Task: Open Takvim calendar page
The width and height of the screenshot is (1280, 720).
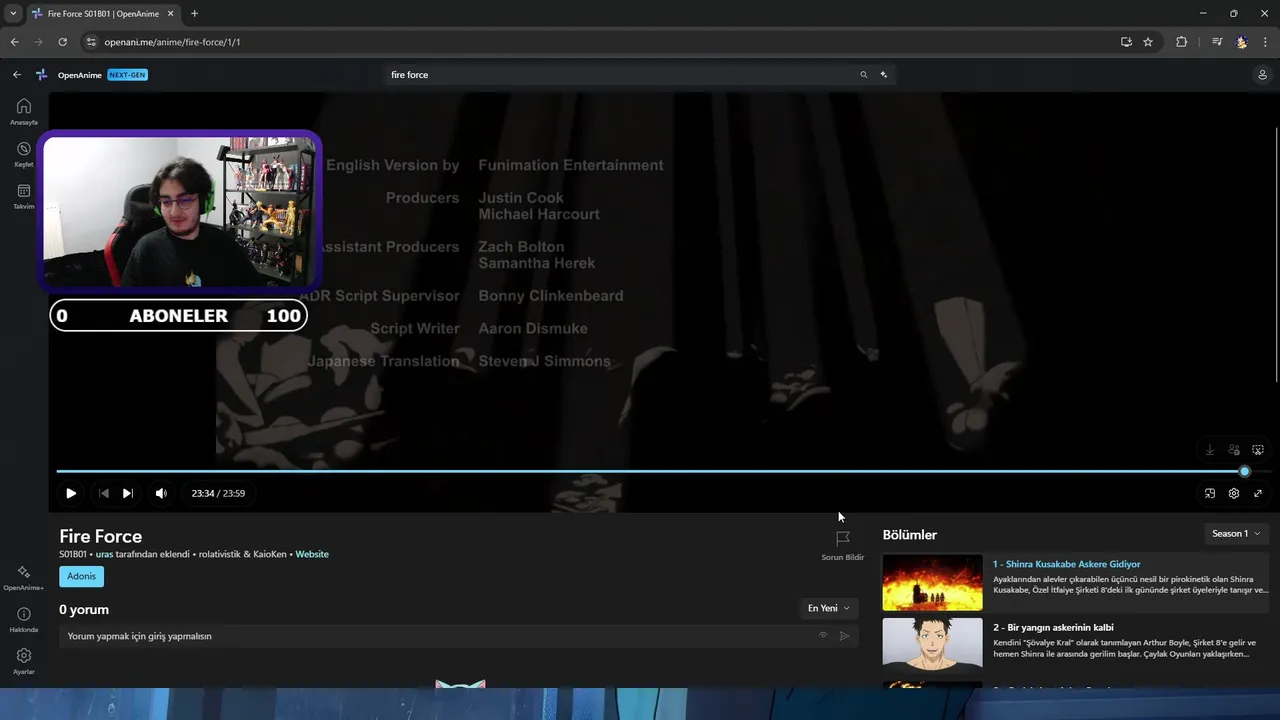Action: pos(24,196)
